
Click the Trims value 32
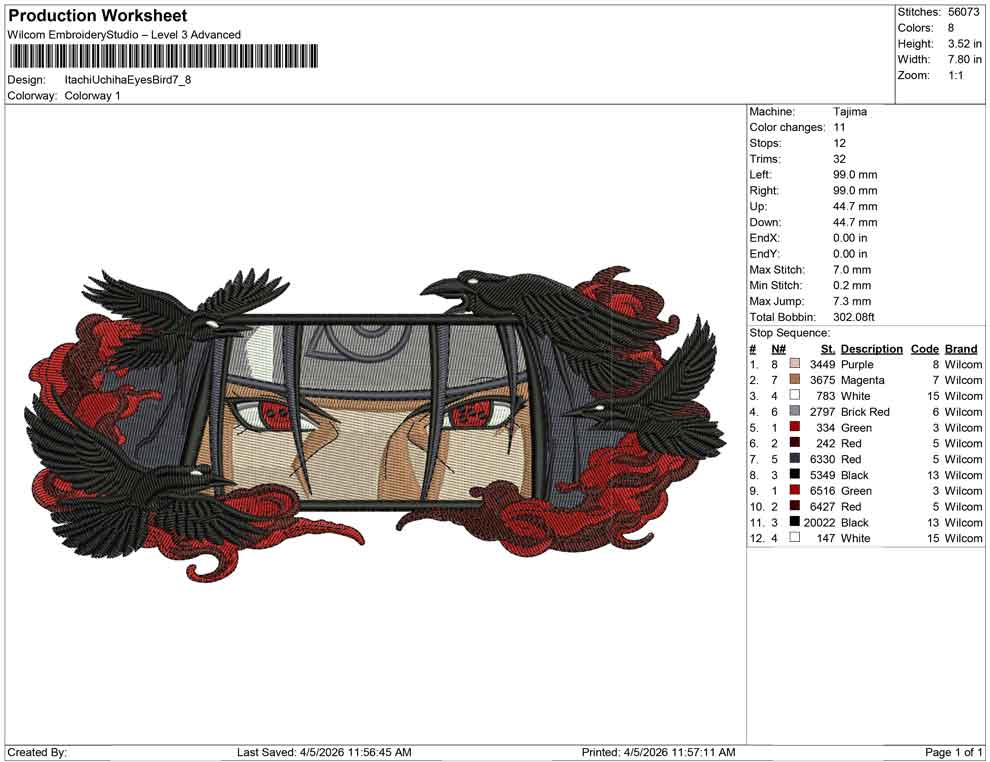[x=839, y=159]
